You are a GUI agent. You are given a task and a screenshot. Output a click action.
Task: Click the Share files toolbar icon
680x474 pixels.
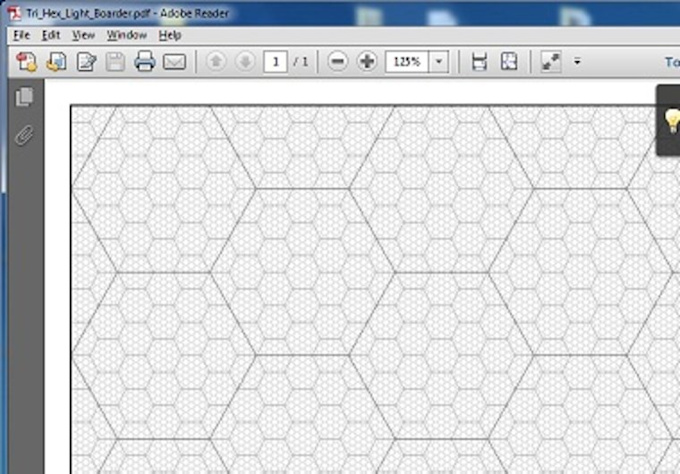[56, 62]
